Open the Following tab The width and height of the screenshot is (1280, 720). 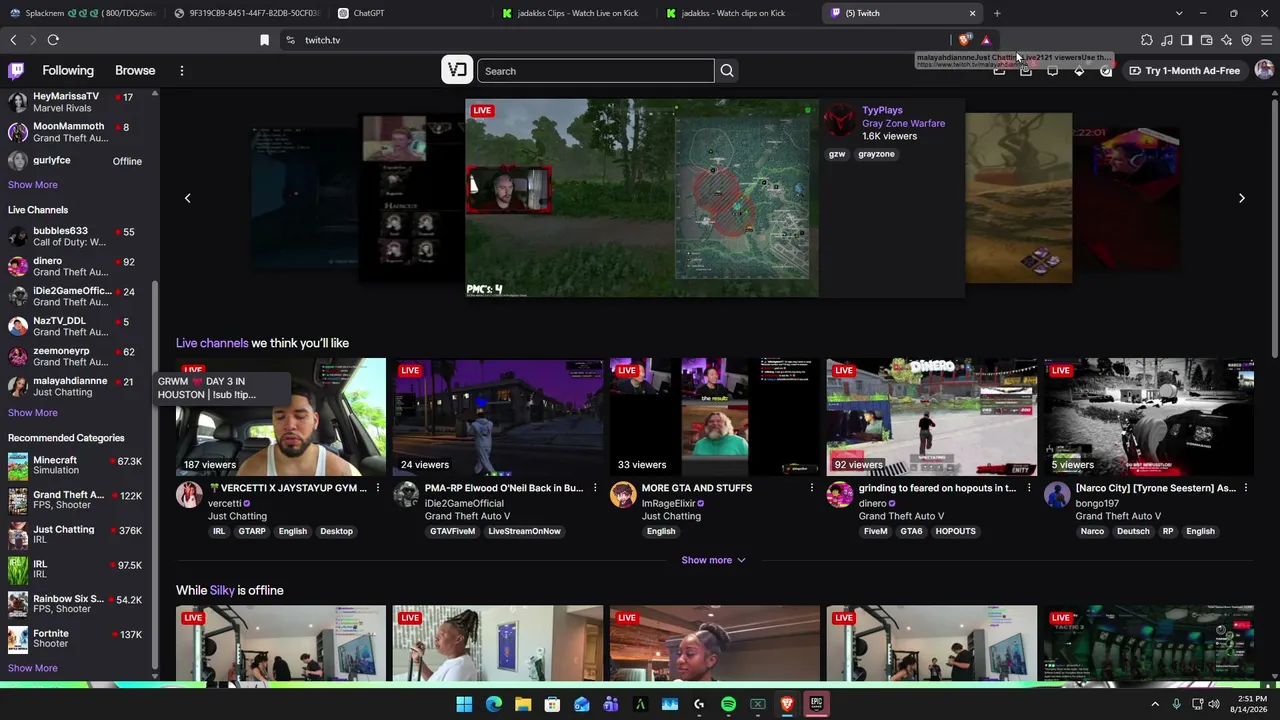68,71
